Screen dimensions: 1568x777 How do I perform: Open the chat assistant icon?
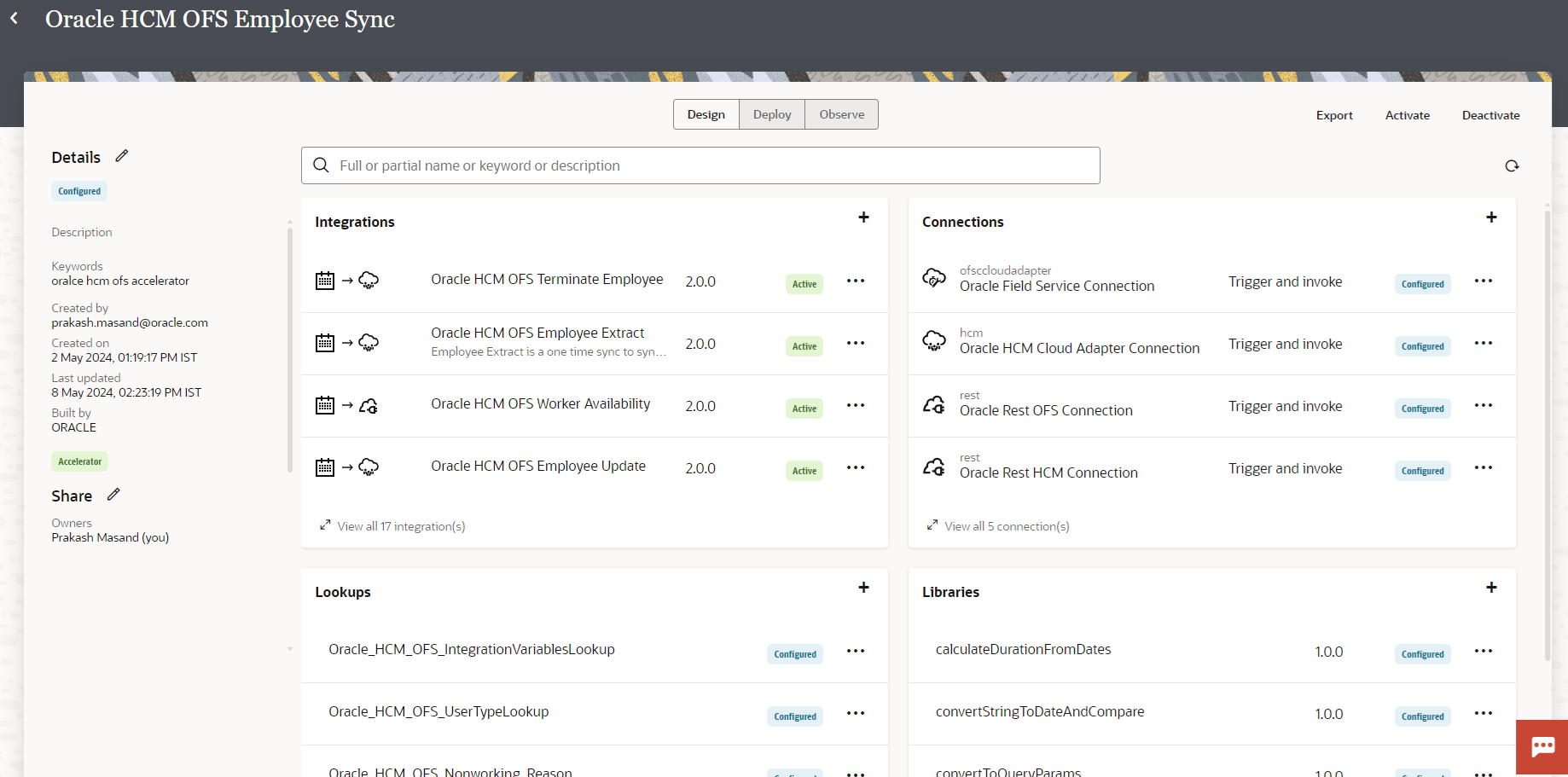pos(1542,747)
